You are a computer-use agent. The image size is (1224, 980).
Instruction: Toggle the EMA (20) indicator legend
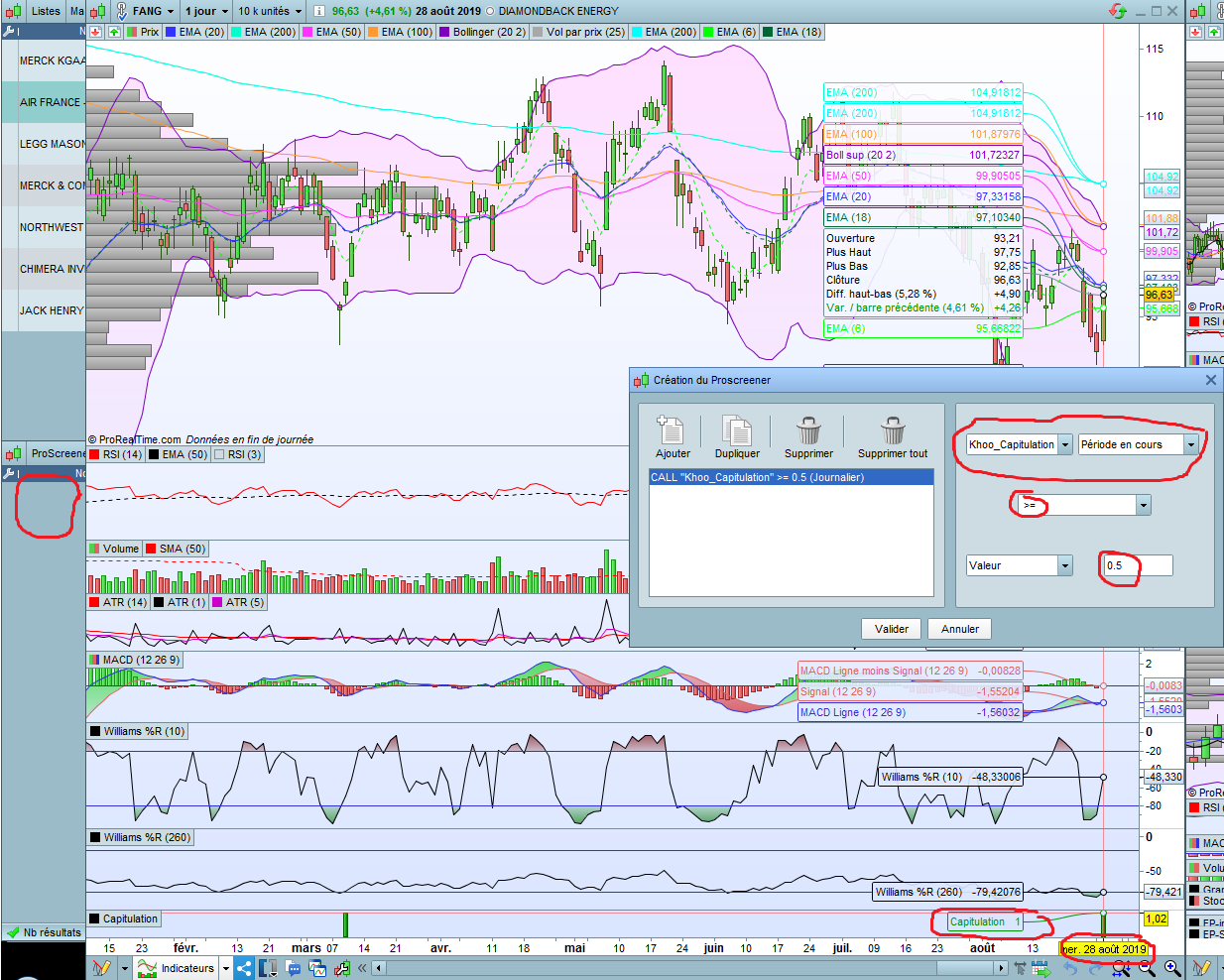195,32
